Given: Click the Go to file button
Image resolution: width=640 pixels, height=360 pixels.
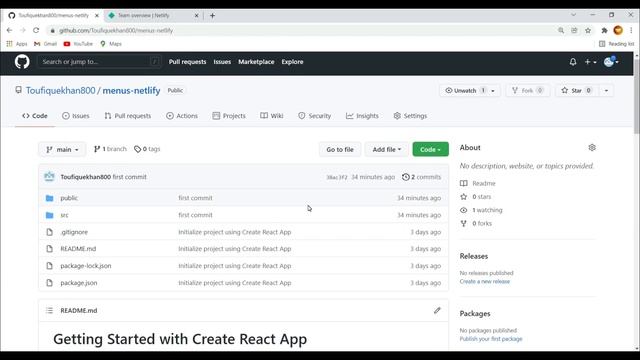Looking at the screenshot, I should pyautogui.click(x=340, y=149).
